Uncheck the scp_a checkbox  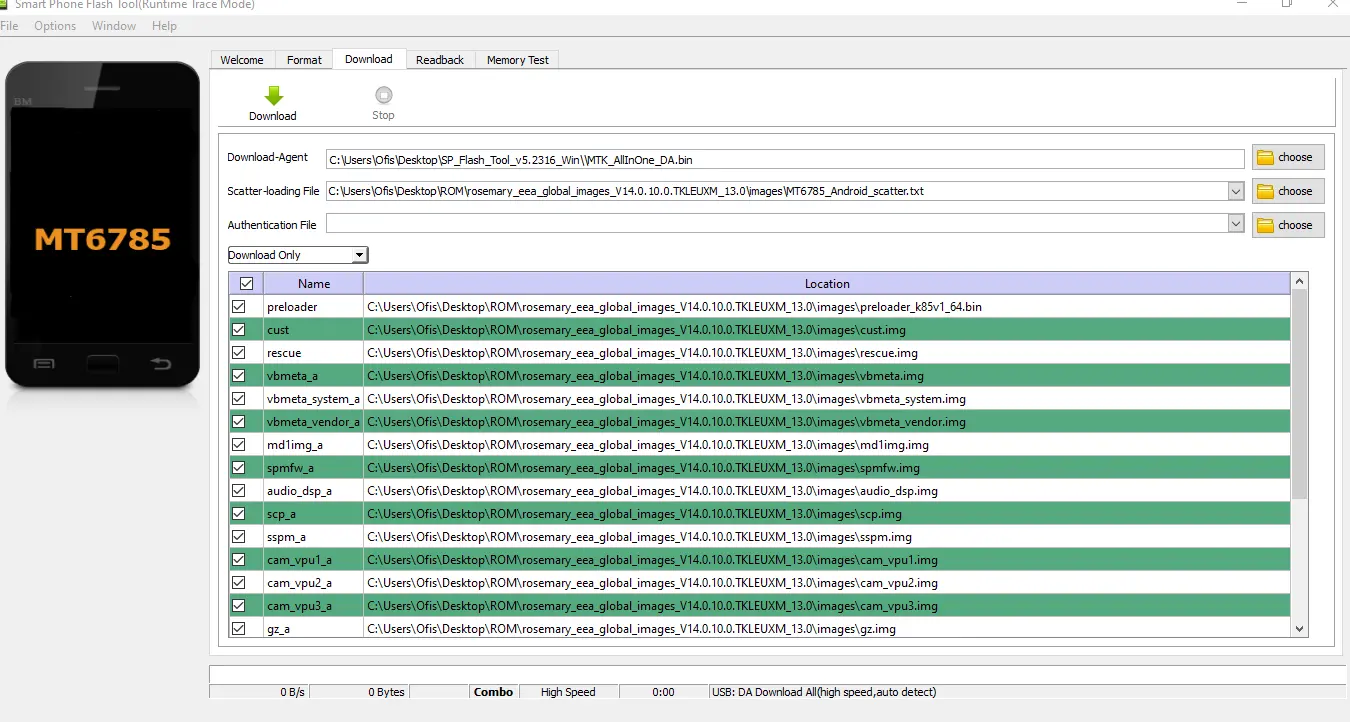point(238,514)
